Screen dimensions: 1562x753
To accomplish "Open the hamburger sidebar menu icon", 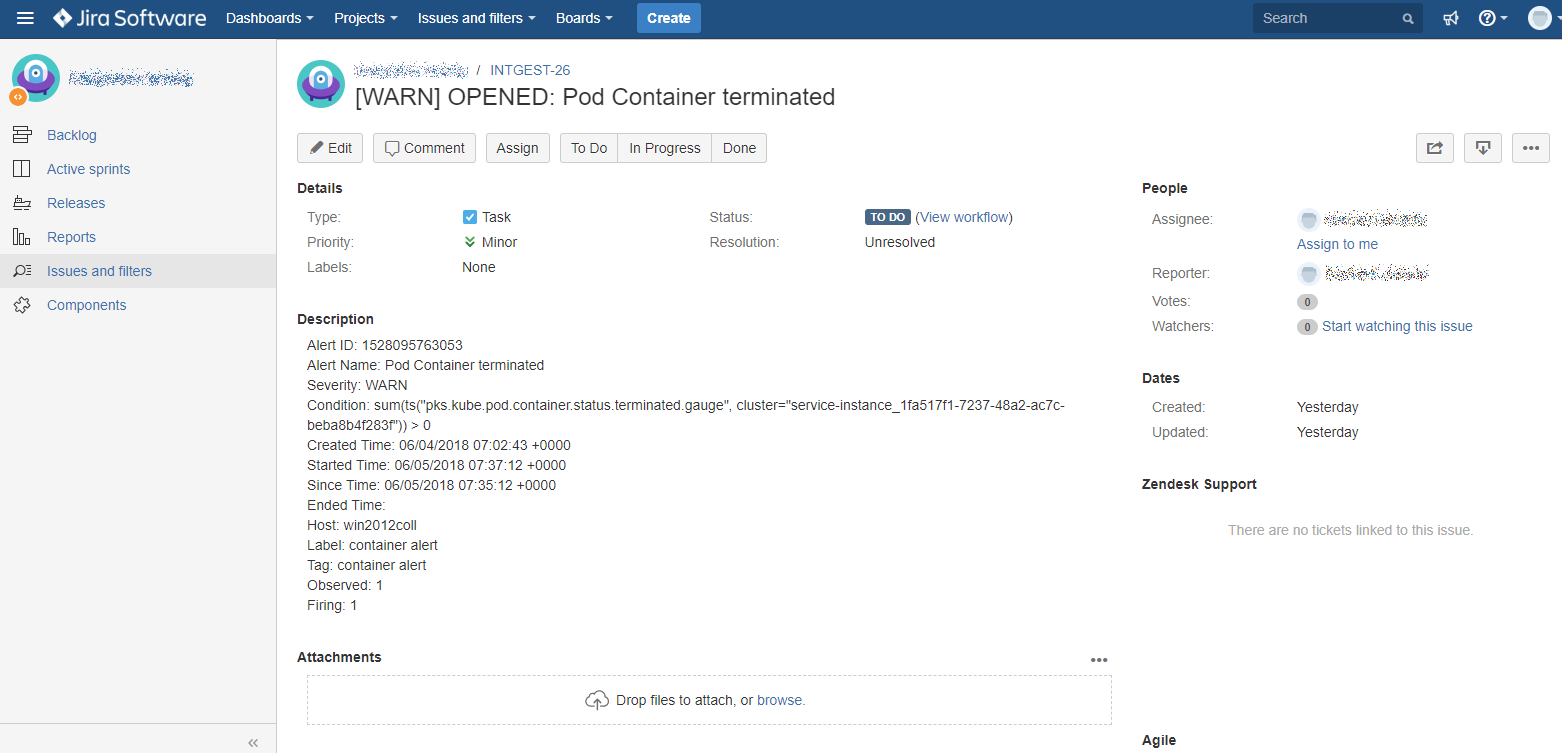I will tap(25, 18).
